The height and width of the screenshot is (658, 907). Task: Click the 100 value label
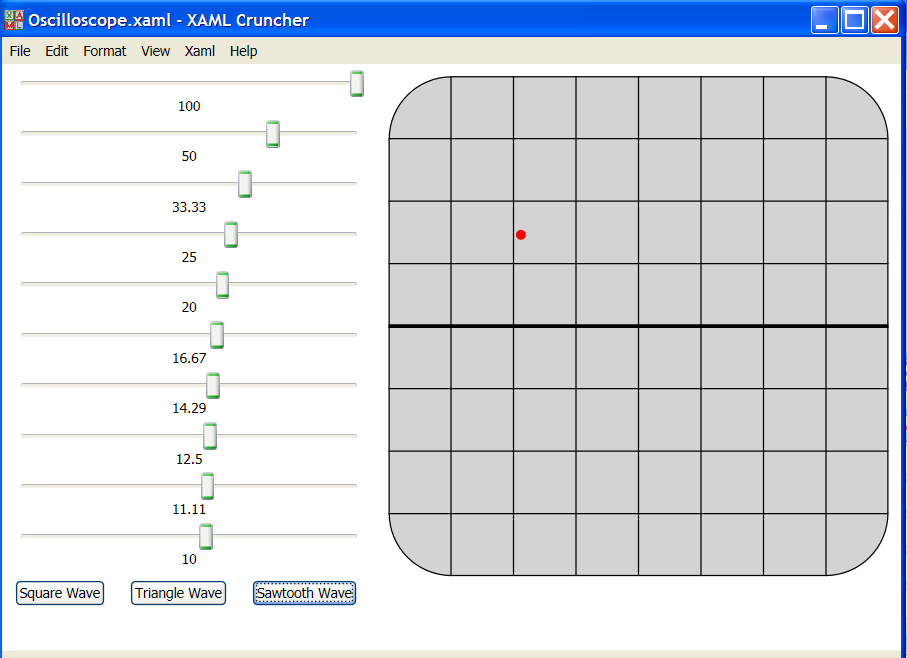point(189,106)
